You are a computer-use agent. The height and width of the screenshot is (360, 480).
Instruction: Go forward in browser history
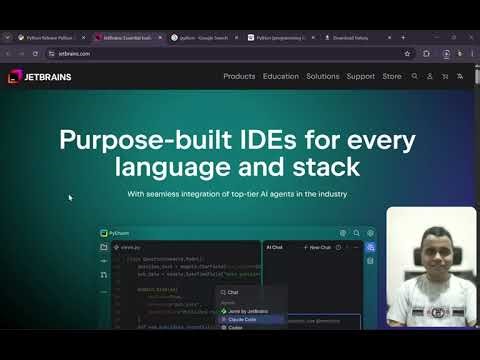click(22, 53)
